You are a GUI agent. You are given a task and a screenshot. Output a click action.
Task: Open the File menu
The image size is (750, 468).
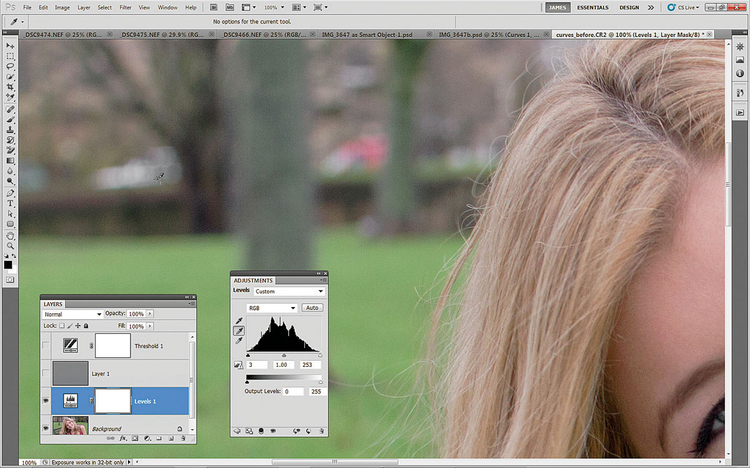click(x=27, y=8)
